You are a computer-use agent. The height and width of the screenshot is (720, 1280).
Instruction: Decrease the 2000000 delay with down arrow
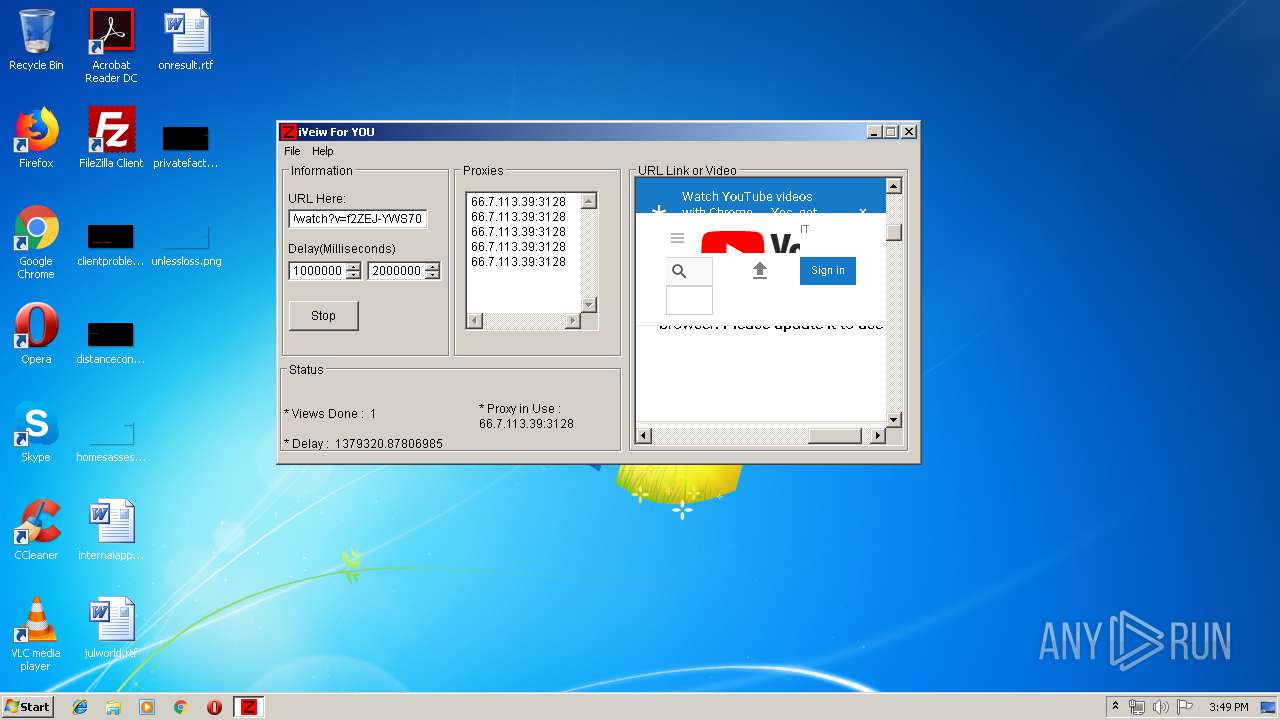pyautogui.click(x=432, y=275)
